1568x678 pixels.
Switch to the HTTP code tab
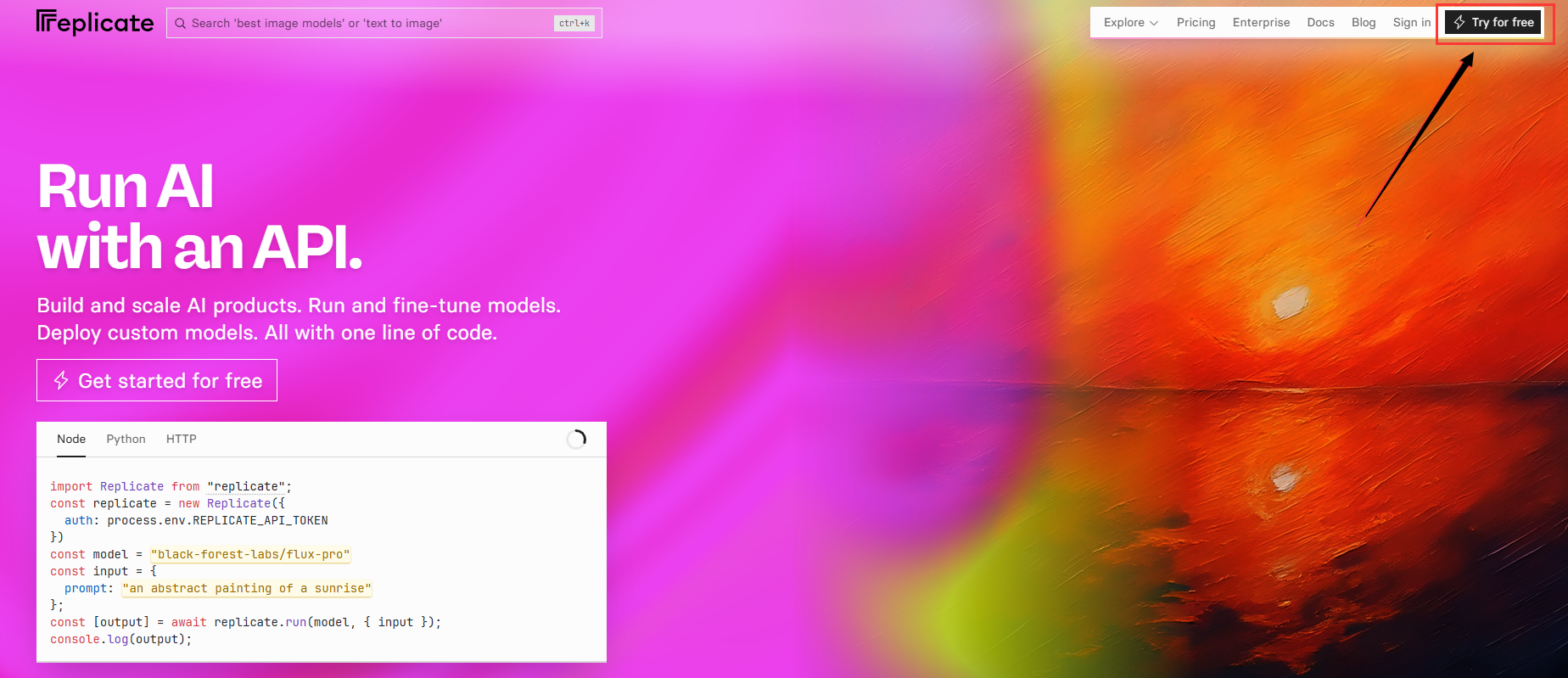point(182,439)
